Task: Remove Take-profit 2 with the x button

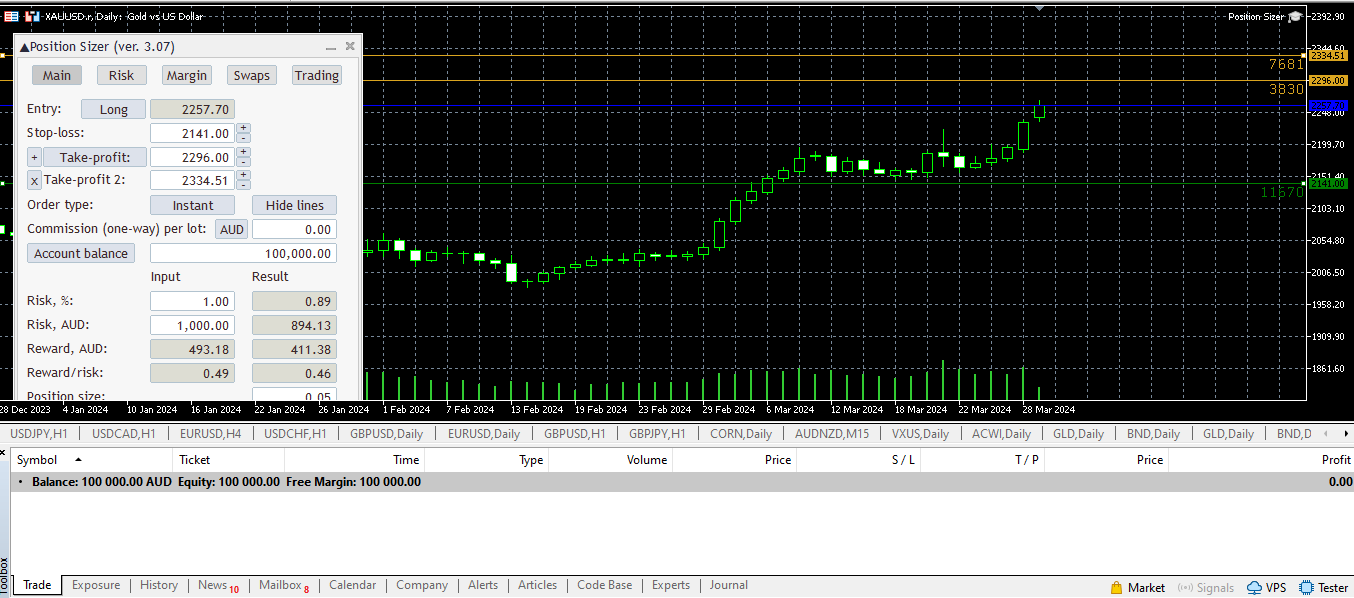Action: coord(34,181)
